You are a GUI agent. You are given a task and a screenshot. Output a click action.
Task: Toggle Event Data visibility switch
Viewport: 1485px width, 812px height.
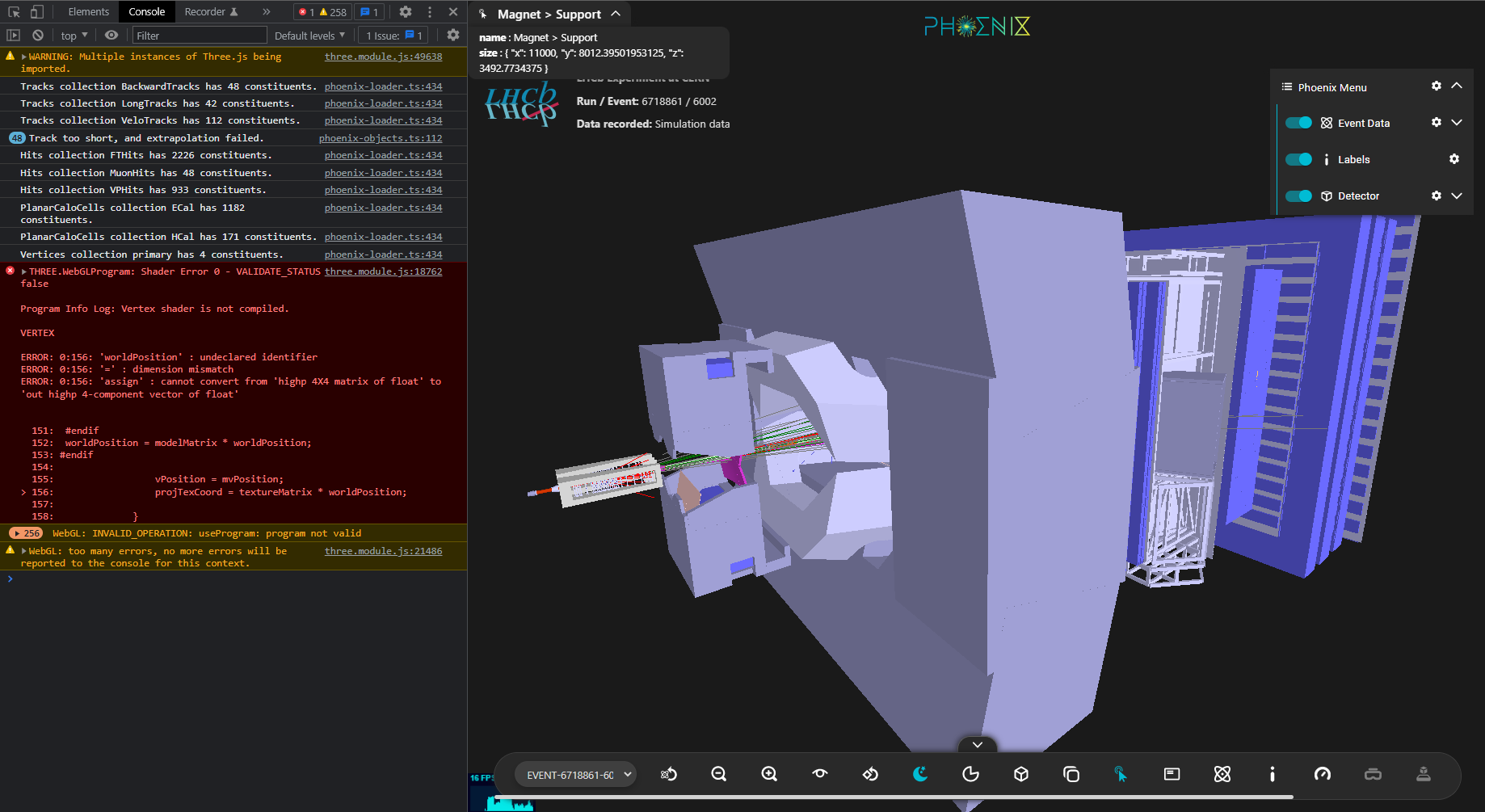click(x=1298, y=122)
